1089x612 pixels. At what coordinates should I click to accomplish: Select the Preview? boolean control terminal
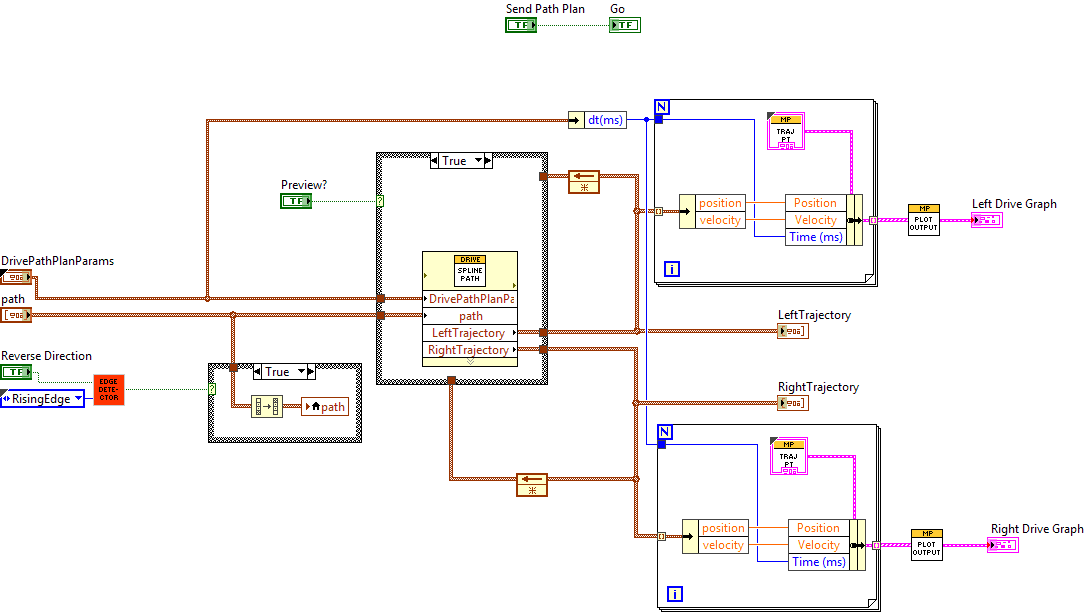(295, 201)
